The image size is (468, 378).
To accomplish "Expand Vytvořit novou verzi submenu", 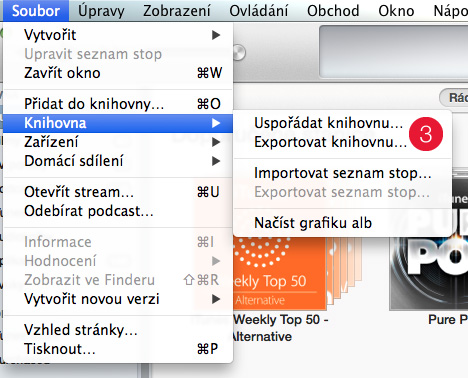I will coord(118,299).
